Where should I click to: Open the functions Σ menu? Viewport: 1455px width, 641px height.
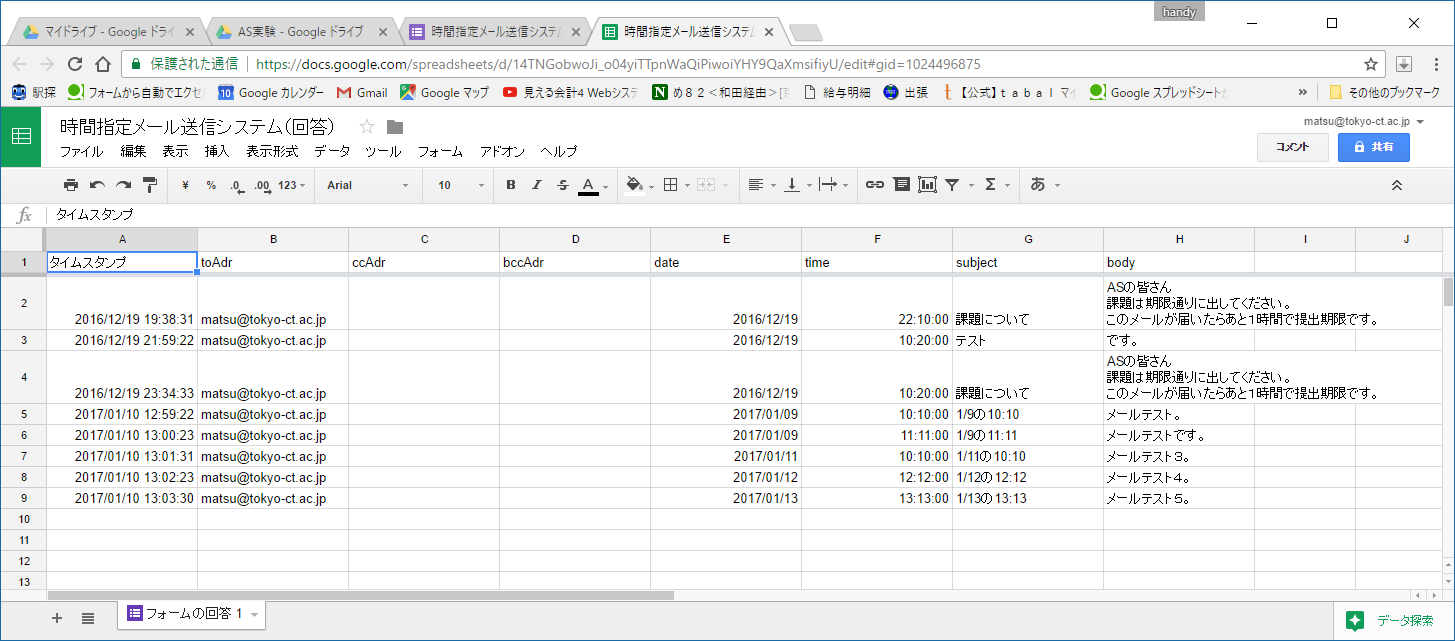point(991,185)
